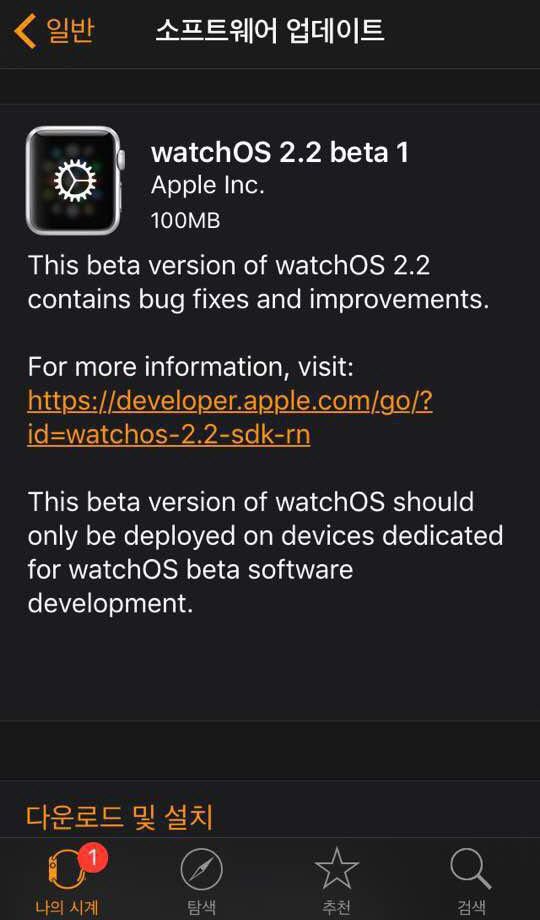The height and width of the screenshot is (920, 540).
Task: Tap the watchOS update watch thumbnail
Action: pyautogui.click(x=75, y=180)
